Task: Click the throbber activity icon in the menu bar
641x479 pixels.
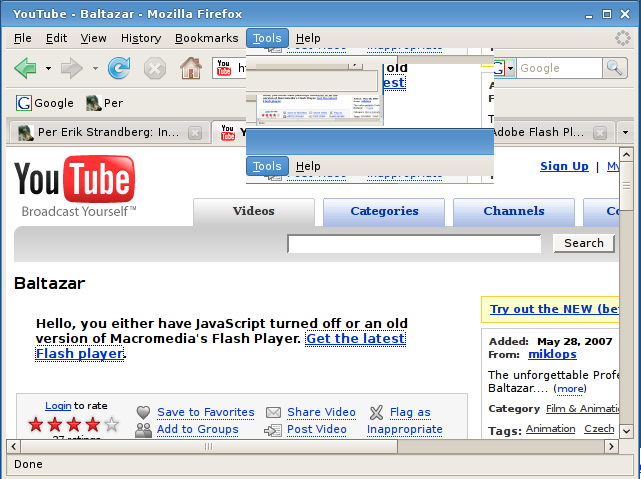Action: coord(623,38)
